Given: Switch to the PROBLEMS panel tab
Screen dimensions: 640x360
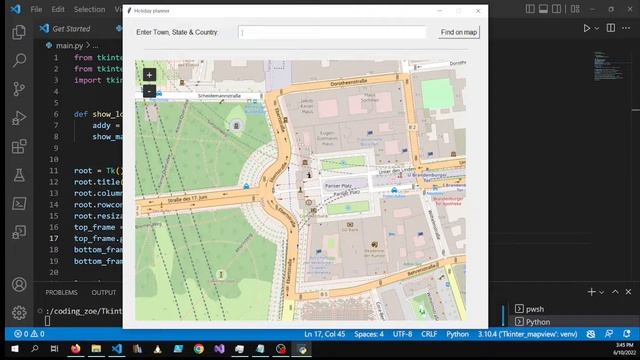Looking at the screenshot, I should pos(61,293).
